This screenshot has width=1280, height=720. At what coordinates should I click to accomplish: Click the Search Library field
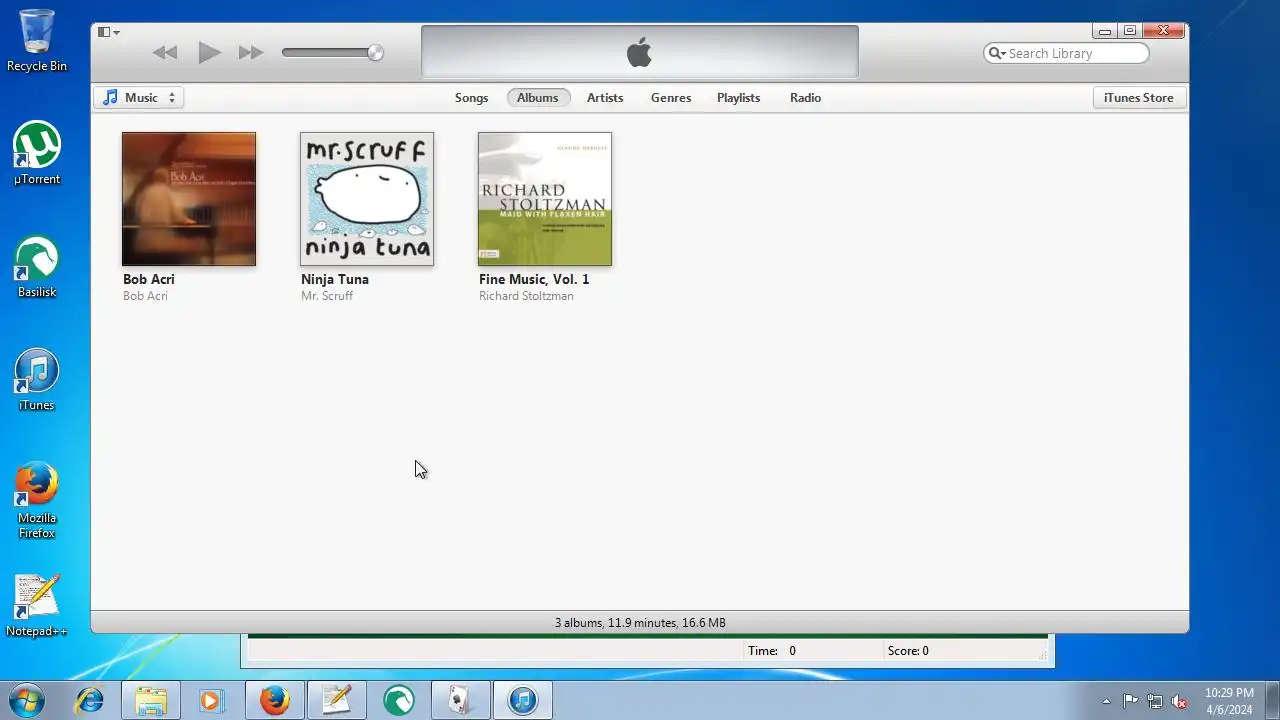click(1066, 53)
